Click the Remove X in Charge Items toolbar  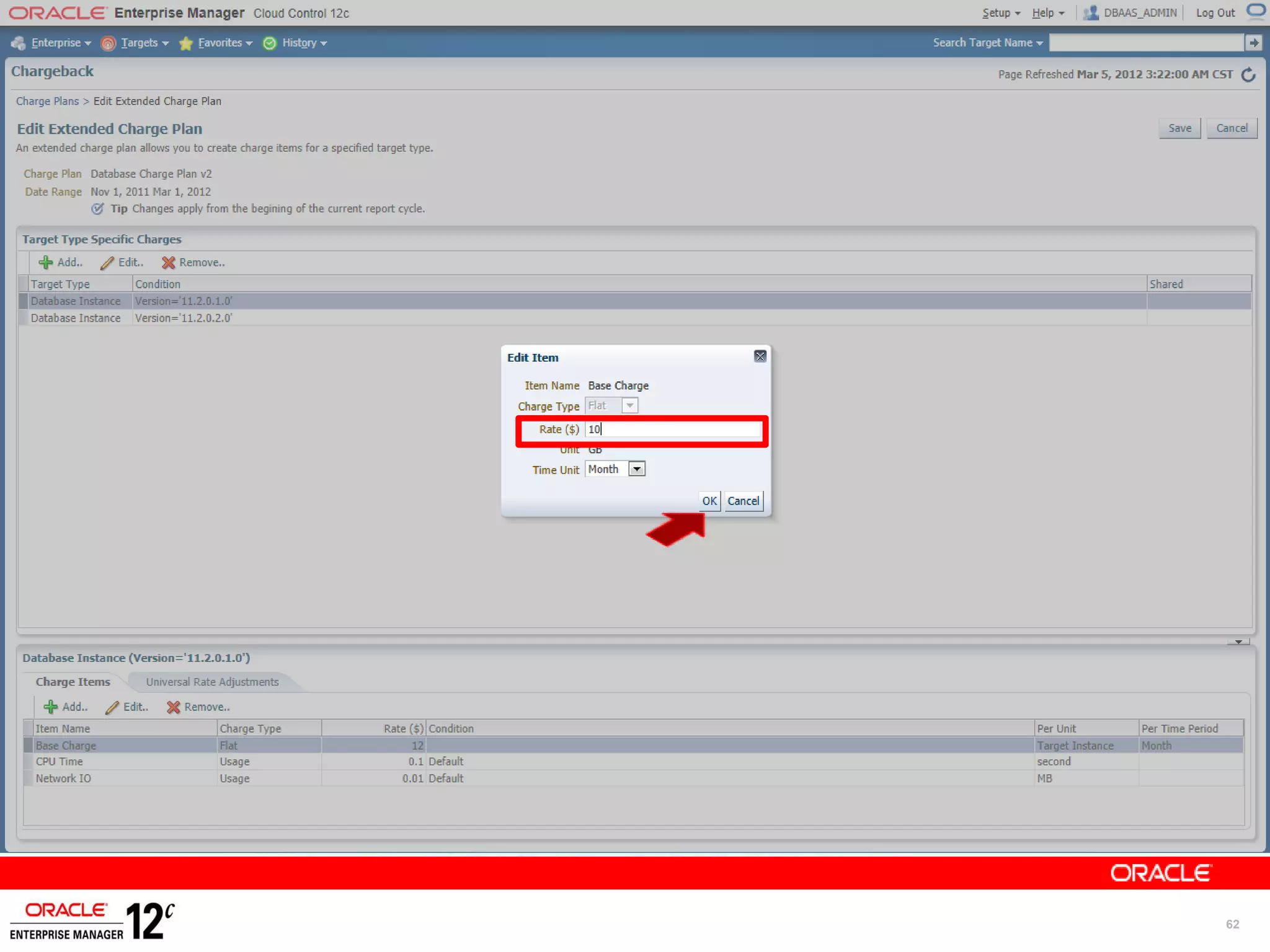tap(173, 707)
